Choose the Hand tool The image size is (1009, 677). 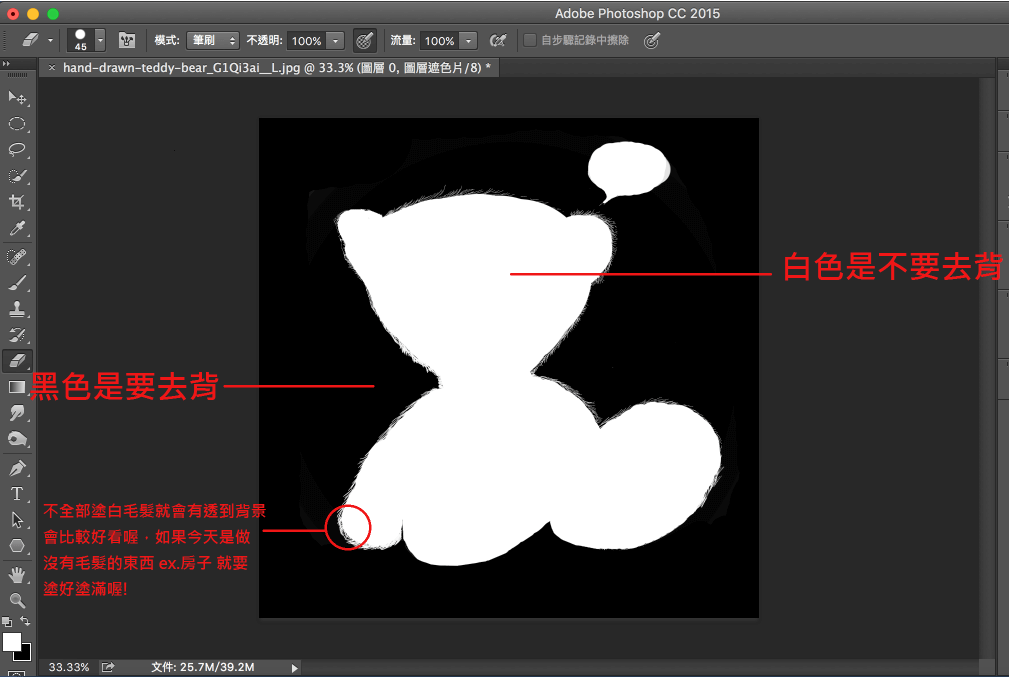(x=17, y=574)
